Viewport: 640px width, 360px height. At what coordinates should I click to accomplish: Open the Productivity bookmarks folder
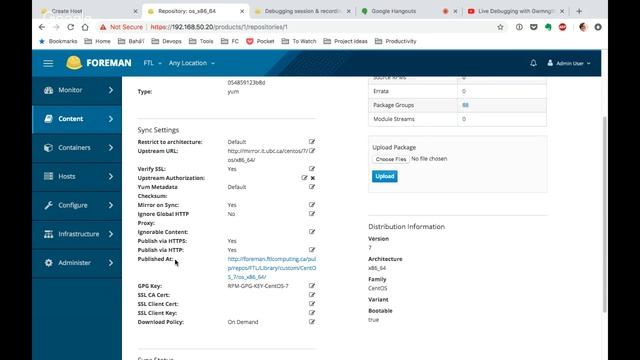(395, 41)
